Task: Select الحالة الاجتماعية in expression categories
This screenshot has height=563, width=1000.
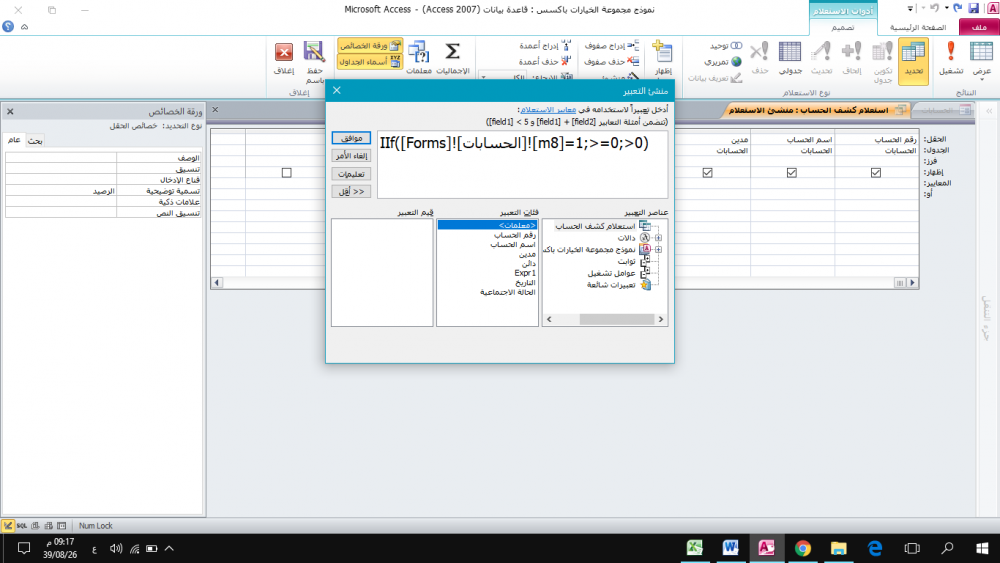Action: tap(508, 292)
